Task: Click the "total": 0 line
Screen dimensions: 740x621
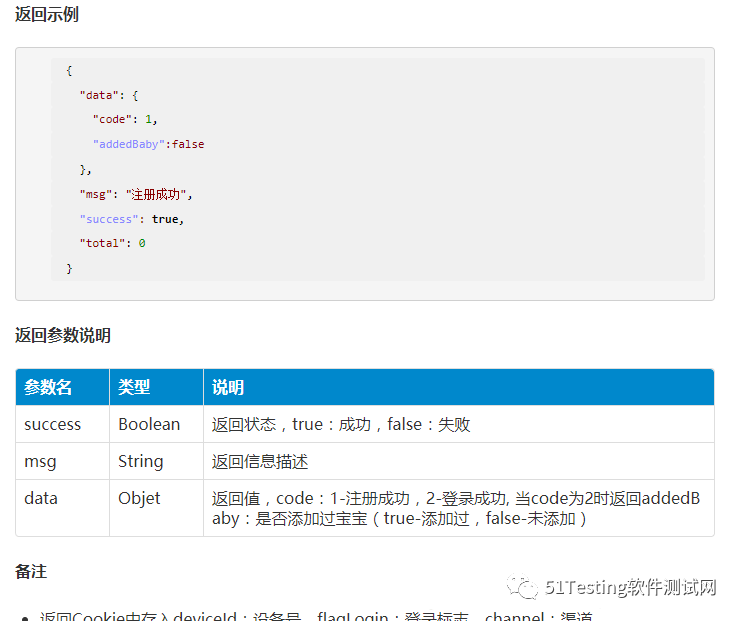Action: 112,243
